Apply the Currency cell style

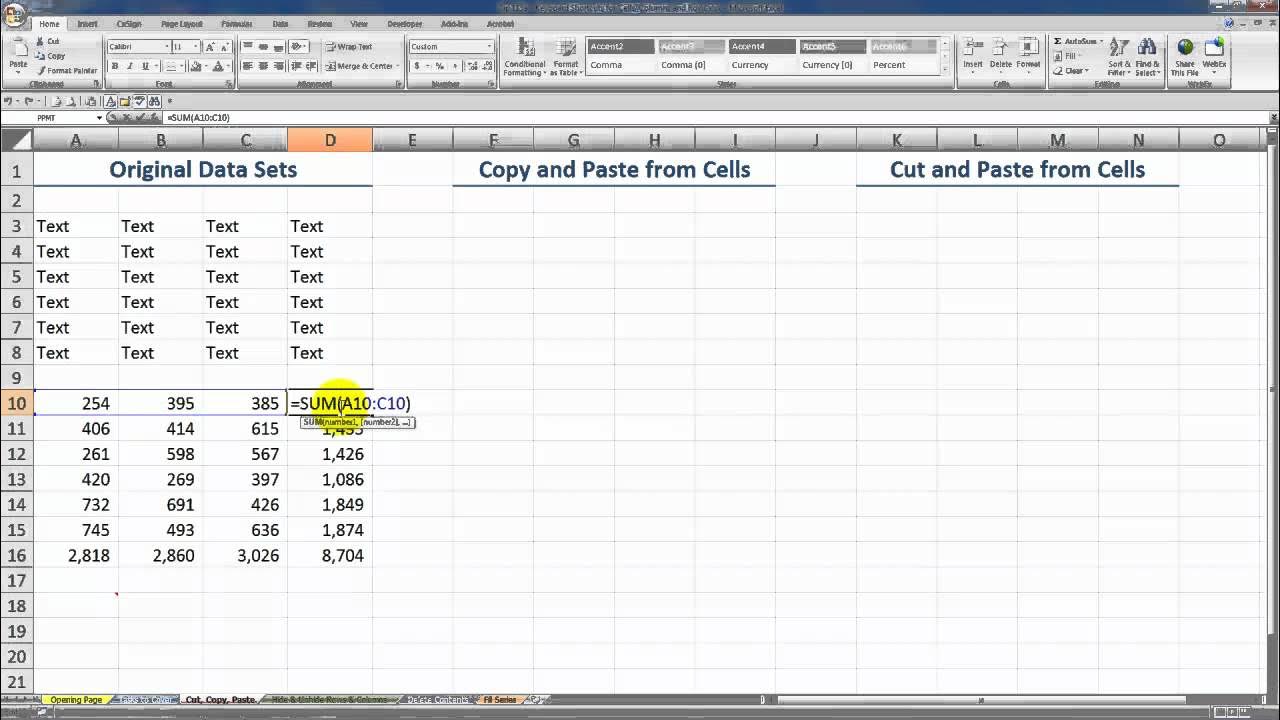pos(762,65)
